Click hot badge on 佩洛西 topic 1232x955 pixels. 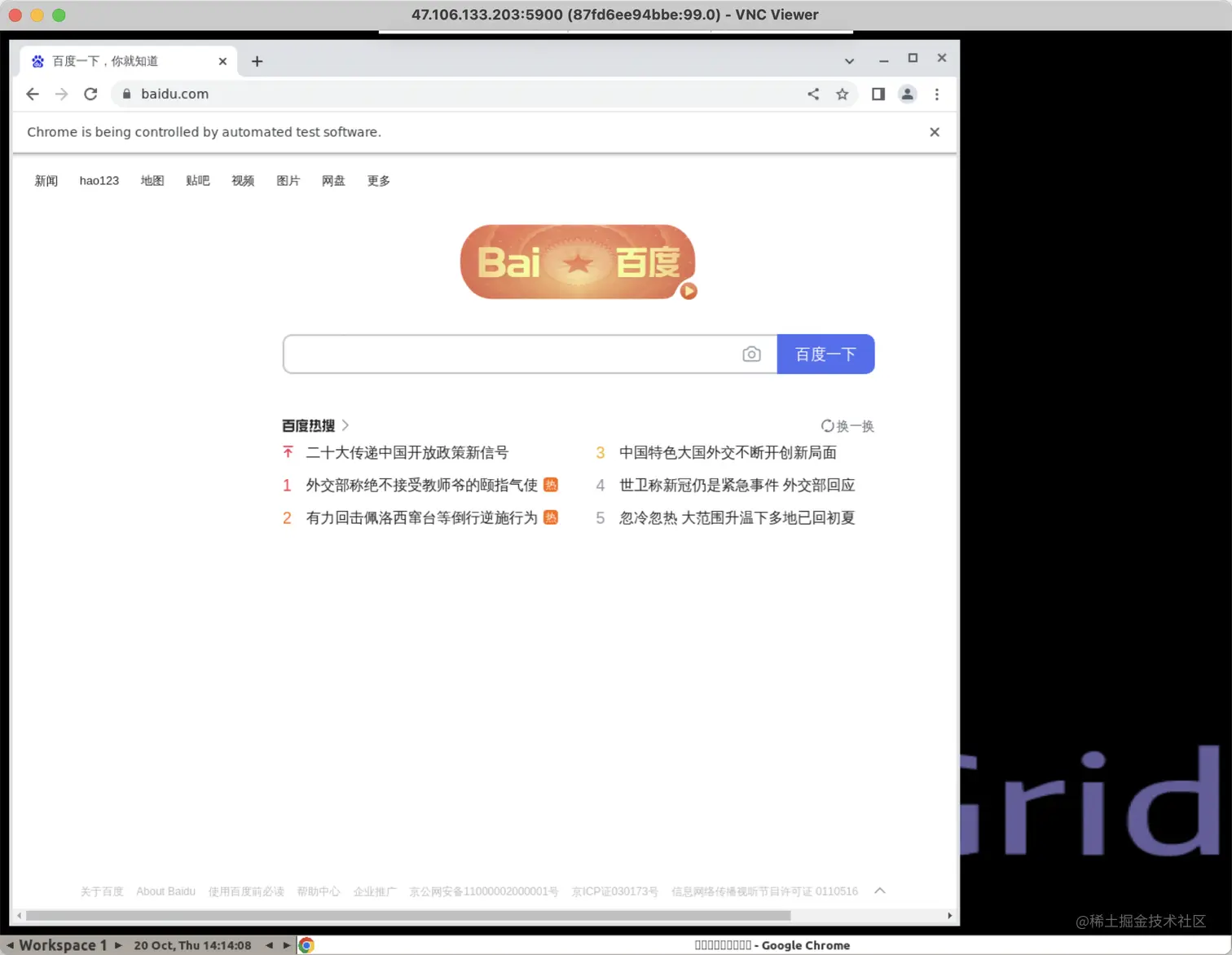coord(551,517)
